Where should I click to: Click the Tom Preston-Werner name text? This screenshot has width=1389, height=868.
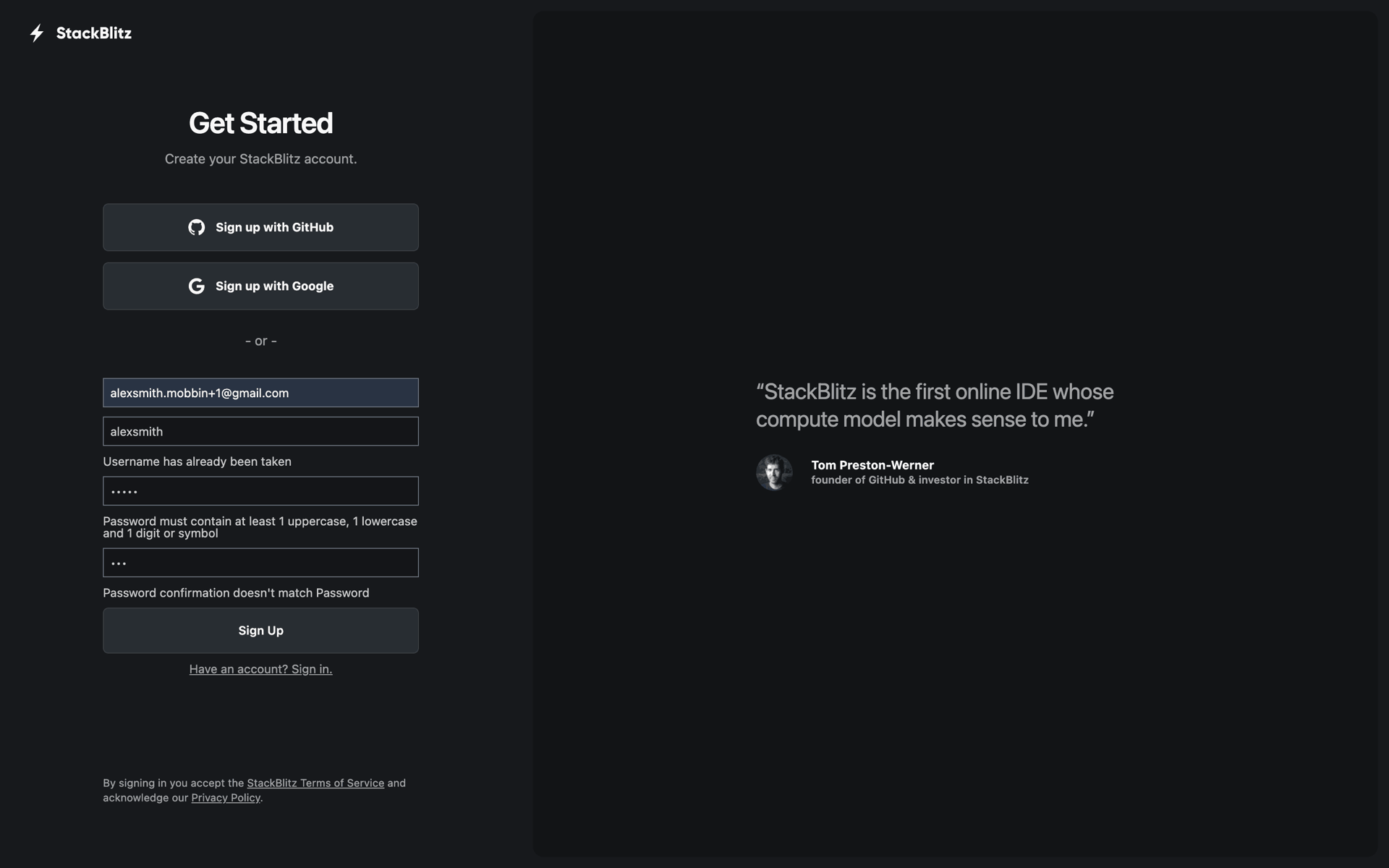pyautogui.click(x=872, y=465)
